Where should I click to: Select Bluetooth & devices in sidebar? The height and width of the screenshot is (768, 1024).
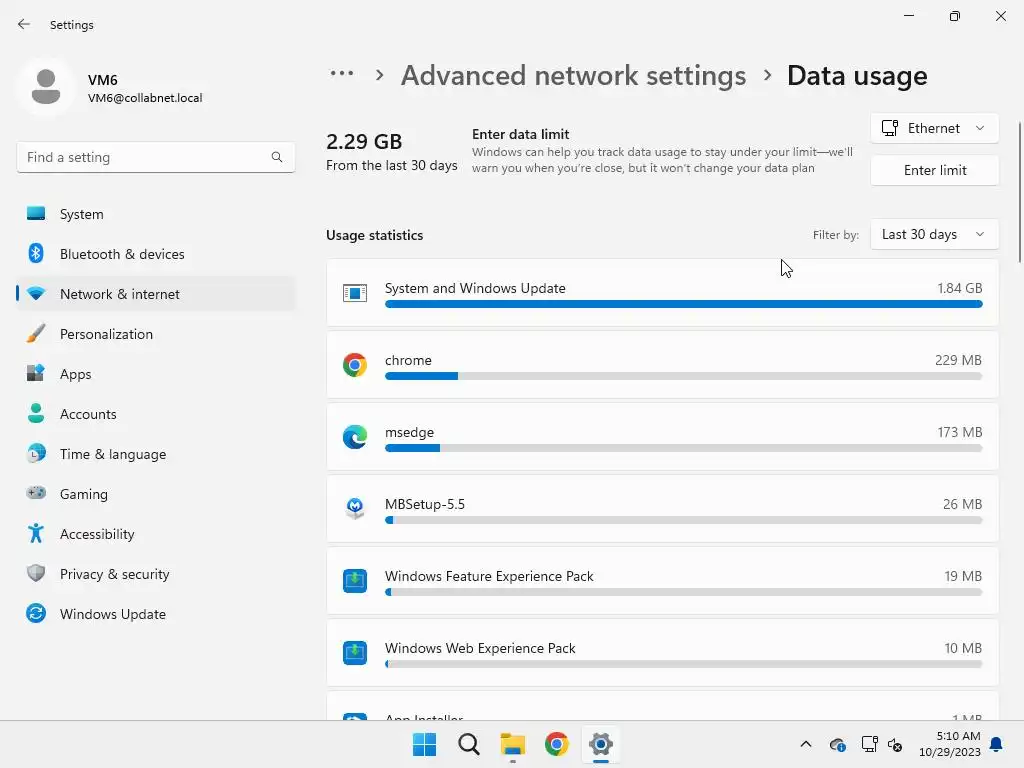pos(122,254)
